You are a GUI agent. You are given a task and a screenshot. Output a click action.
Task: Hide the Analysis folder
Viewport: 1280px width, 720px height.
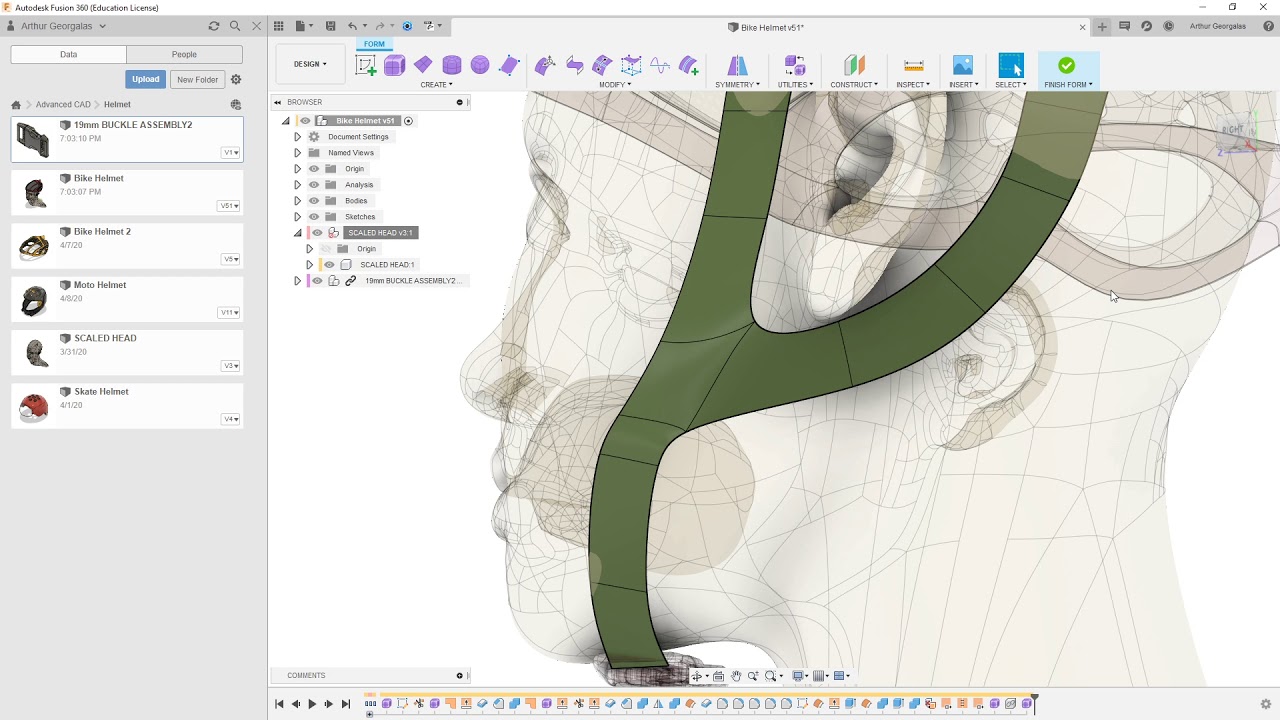pyautogui.click(x=314, y=185)
